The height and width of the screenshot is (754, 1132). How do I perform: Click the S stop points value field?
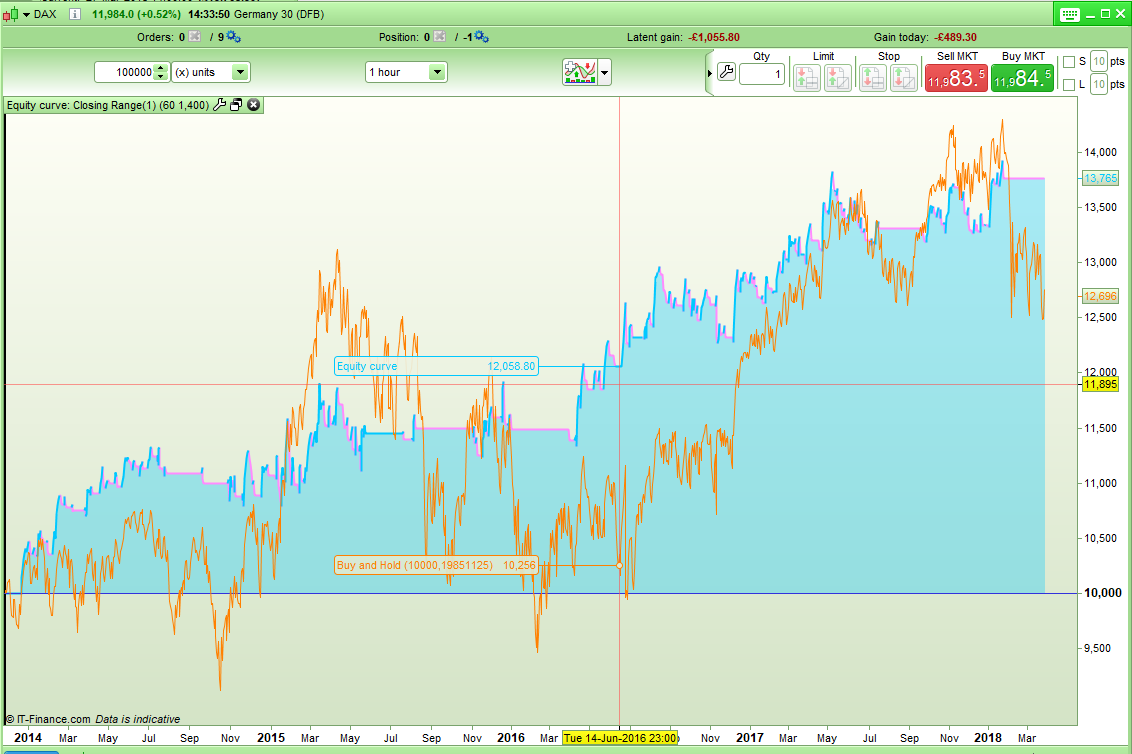[x=1099, y=61]
